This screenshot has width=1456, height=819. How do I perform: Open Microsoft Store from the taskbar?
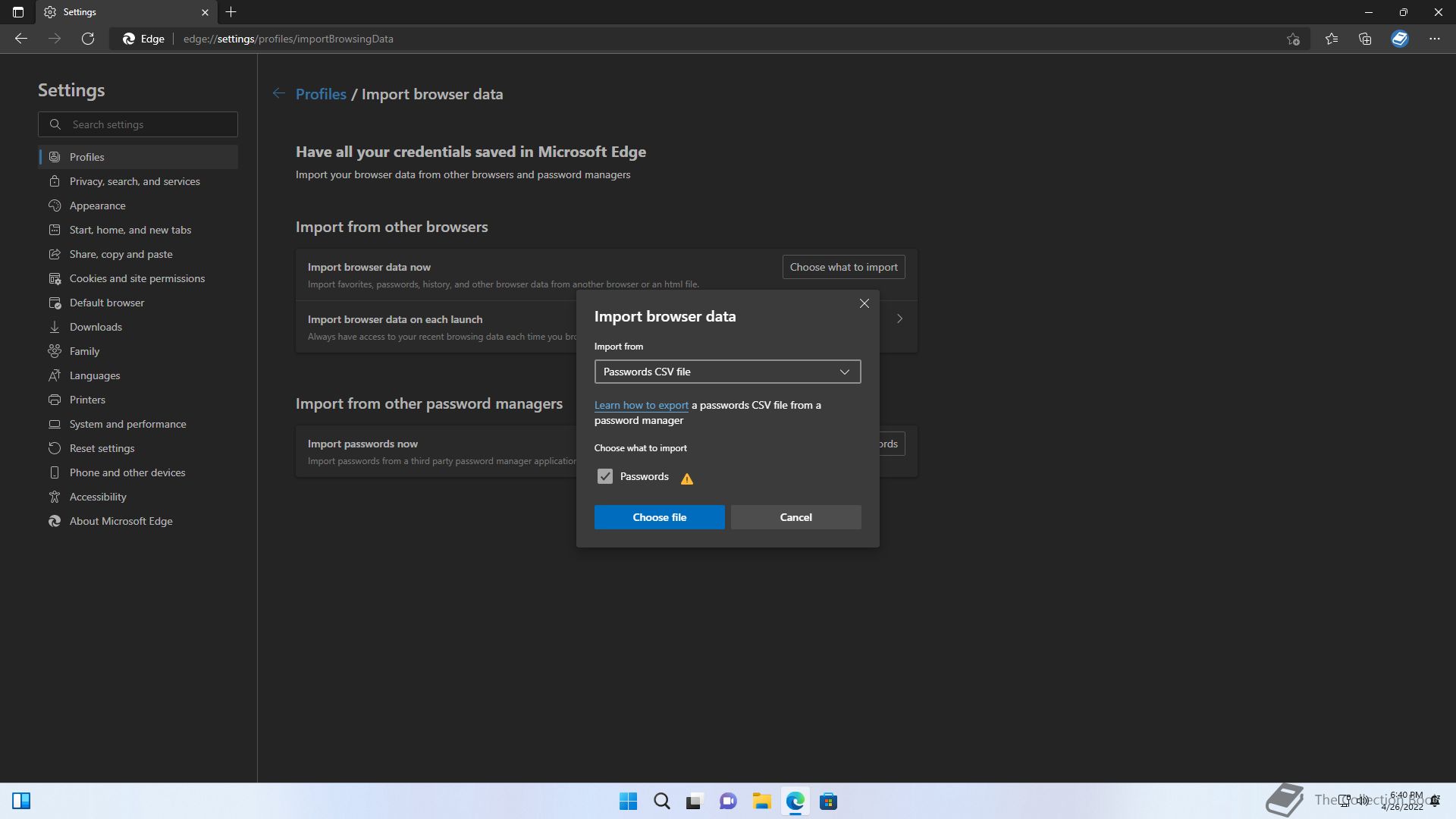828,802
